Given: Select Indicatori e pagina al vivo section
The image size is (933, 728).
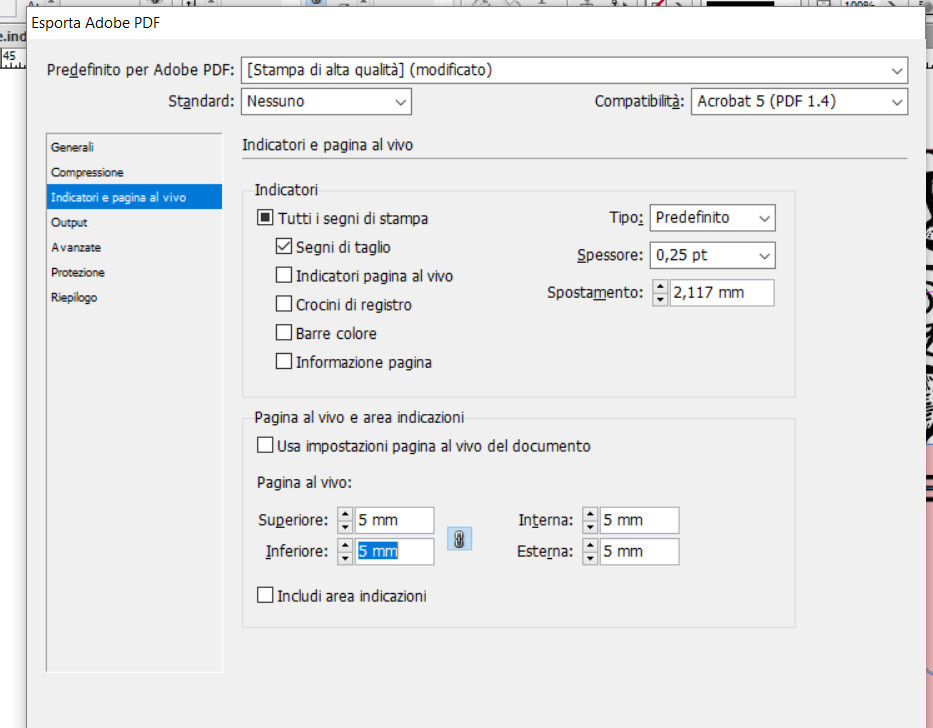Looking at the screenshot, I should [134, 197].
